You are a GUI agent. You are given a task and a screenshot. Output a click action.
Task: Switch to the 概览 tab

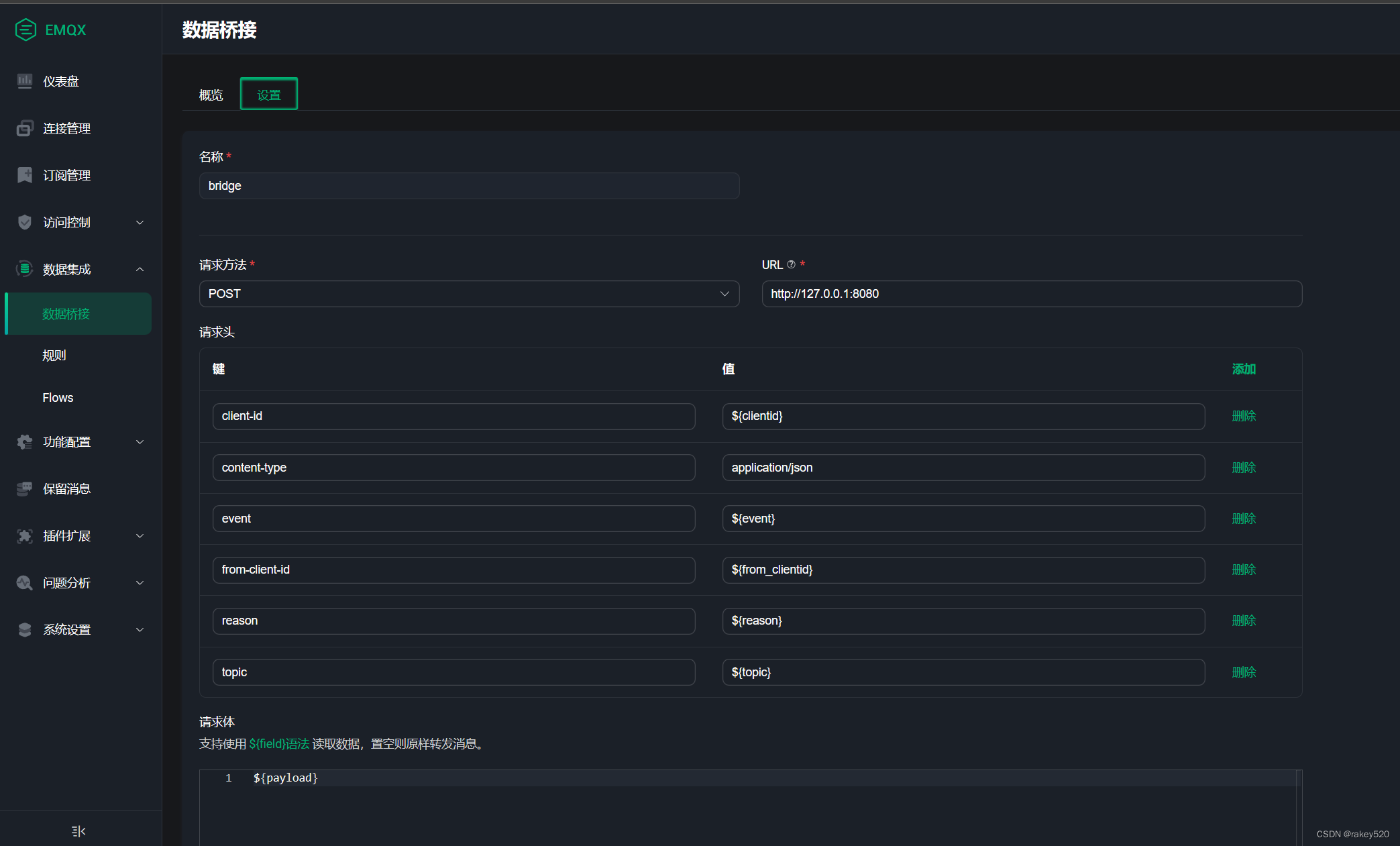(x=211, y=95)
